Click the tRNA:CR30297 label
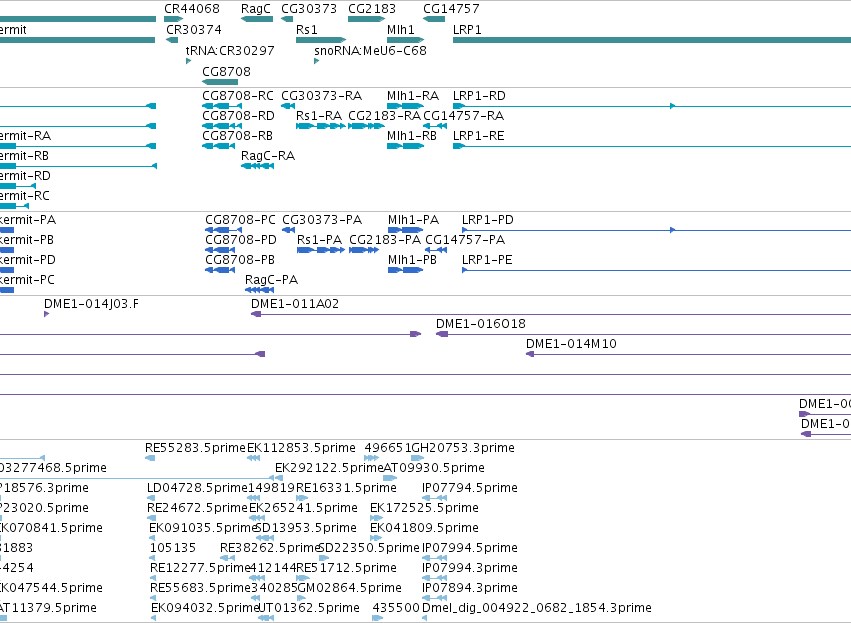Screen dimensions: 851x623 (230, 50)
